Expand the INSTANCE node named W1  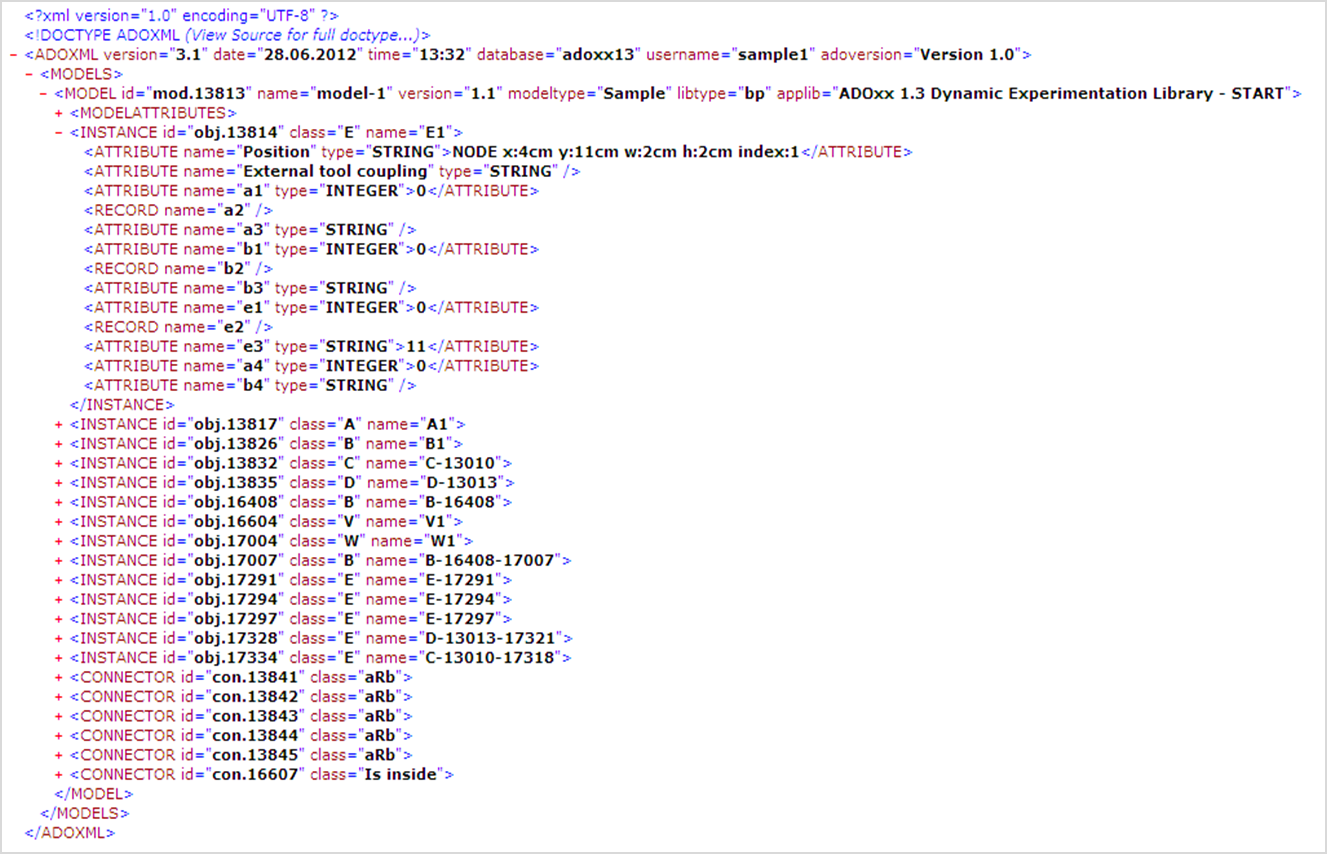click(56, 540)
